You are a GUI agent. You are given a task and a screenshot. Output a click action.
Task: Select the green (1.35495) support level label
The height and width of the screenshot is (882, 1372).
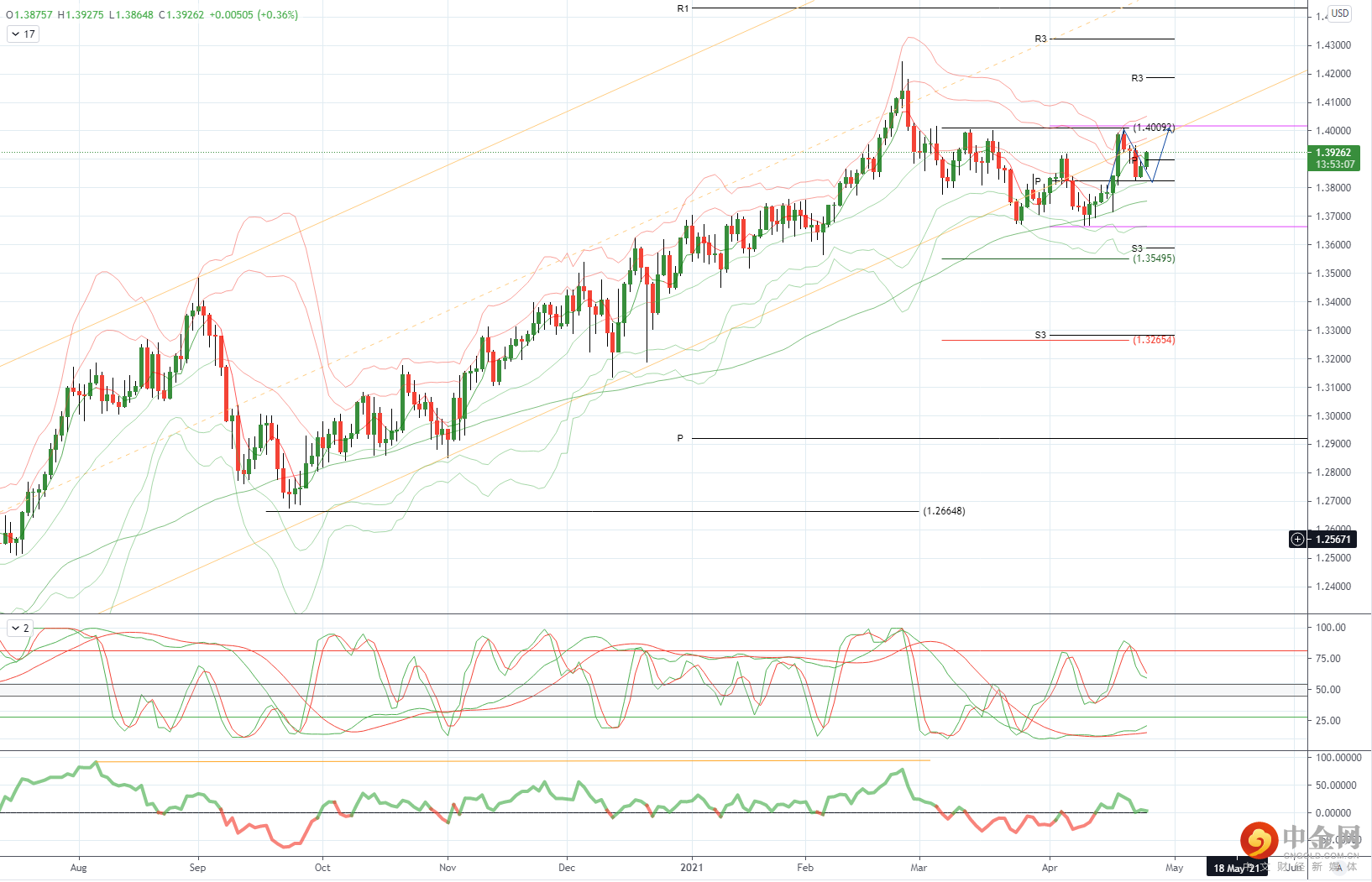pyautogui.click(x=1154, y=258)
